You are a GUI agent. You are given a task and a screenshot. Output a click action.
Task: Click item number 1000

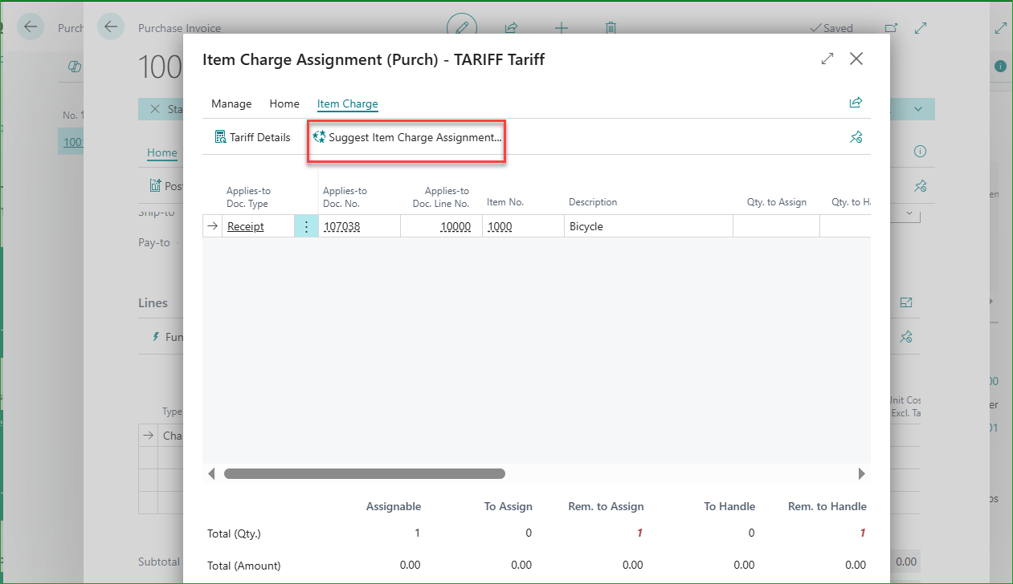click(x=499, y=226)
